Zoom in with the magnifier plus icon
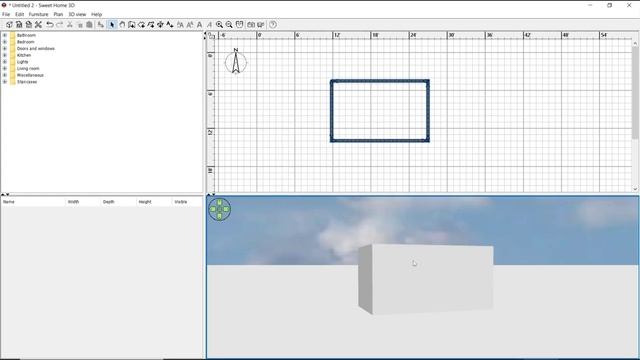640x360 pixels. [x=220, y=24]
